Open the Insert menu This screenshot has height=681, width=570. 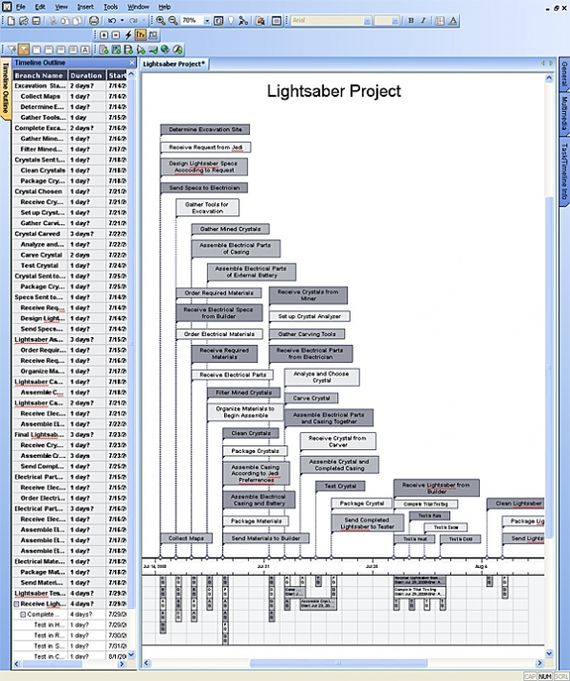click(x=85, y=7)
